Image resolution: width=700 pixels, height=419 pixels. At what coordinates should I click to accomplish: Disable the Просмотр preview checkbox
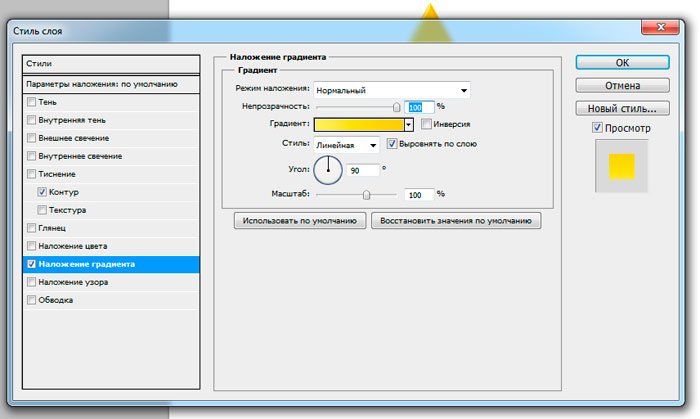598,128
